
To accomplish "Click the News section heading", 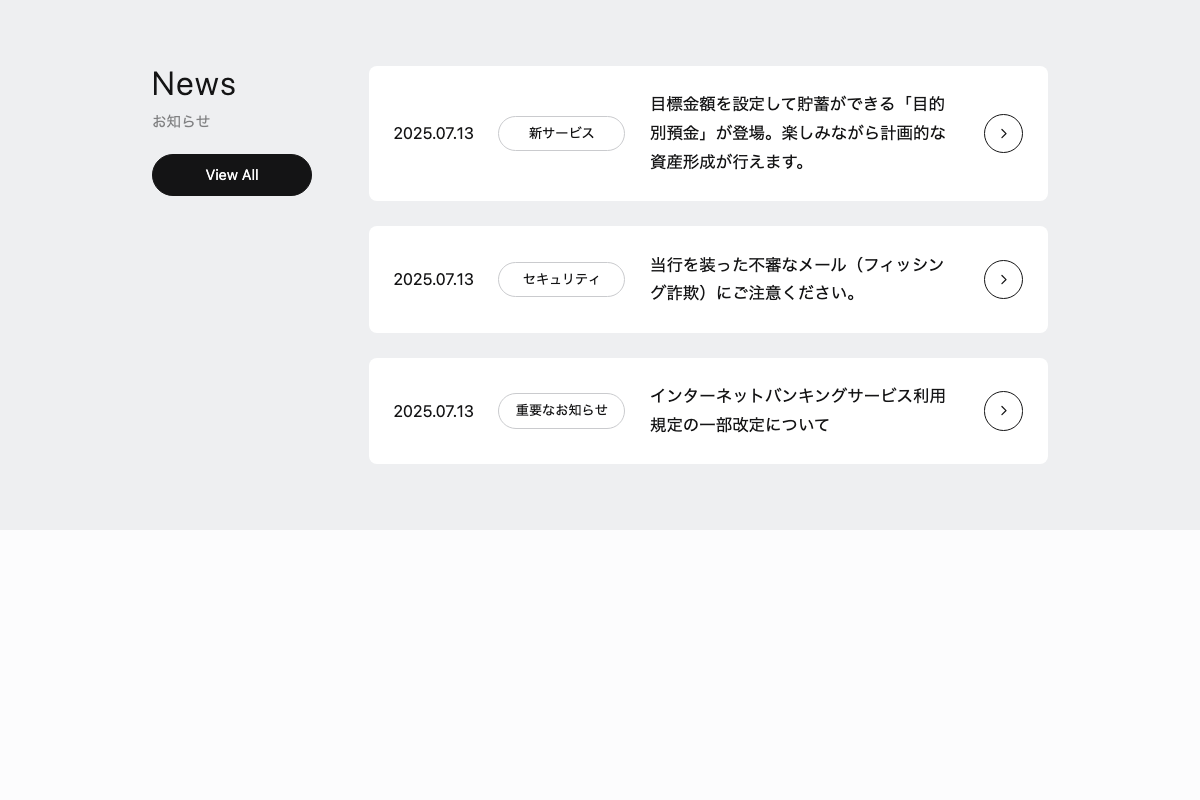I will click(194, 84).
